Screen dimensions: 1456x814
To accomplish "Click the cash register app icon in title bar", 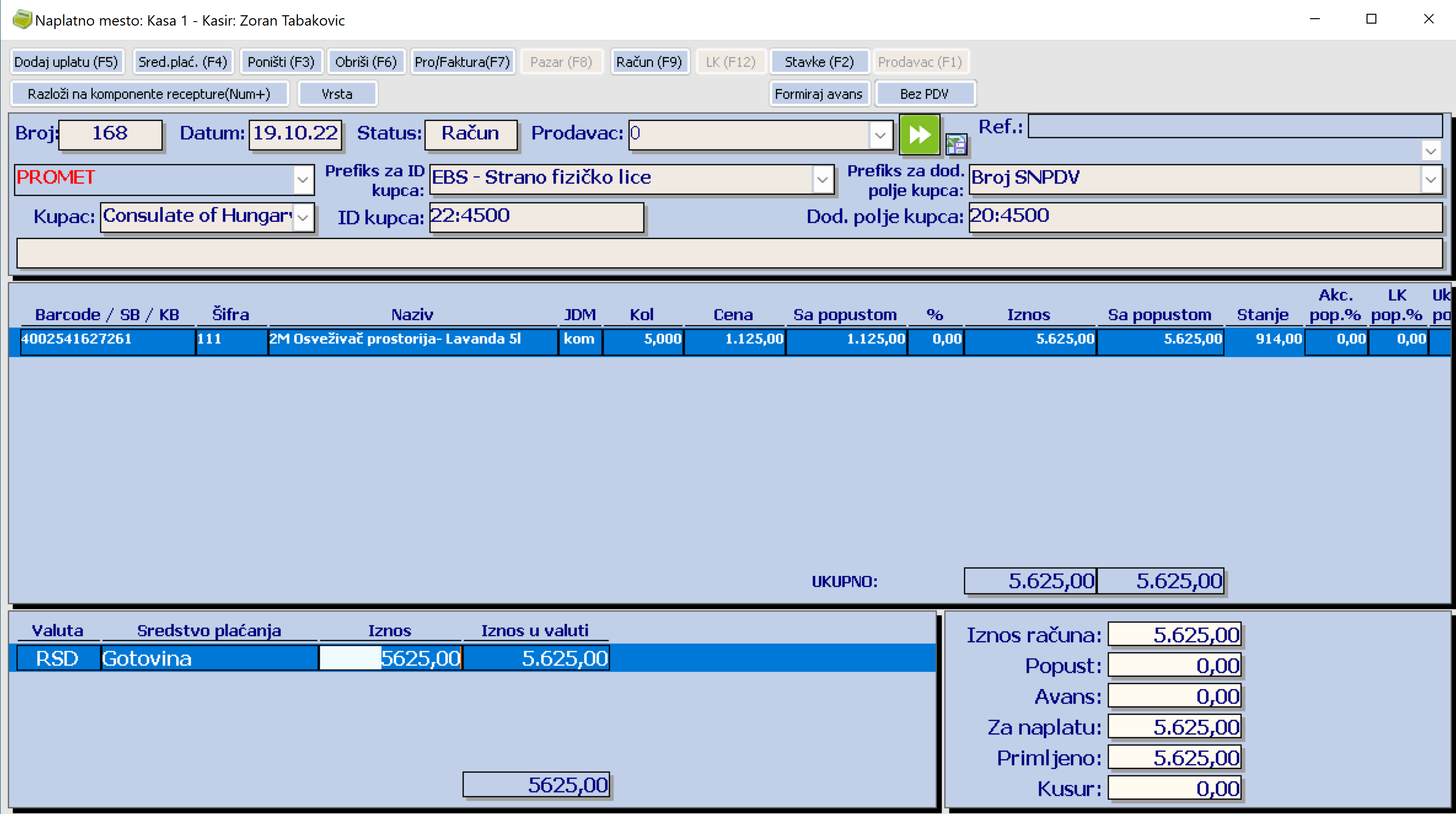I will point(22,20).
